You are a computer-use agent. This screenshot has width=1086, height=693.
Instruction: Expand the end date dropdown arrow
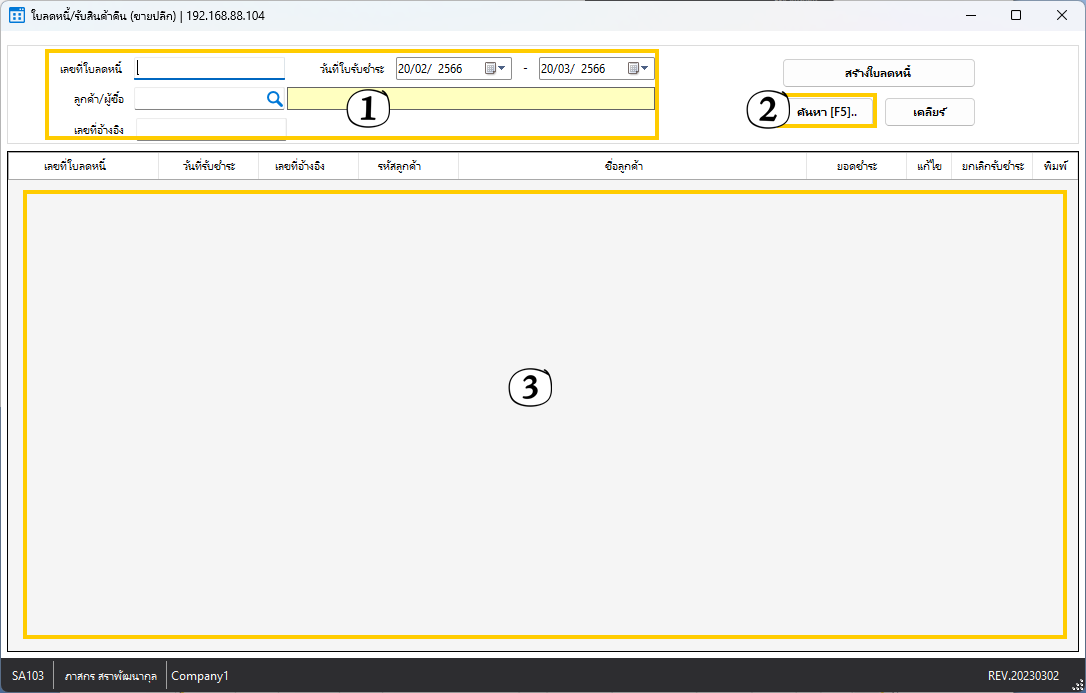pyautogui.click(x=646, y=69)
